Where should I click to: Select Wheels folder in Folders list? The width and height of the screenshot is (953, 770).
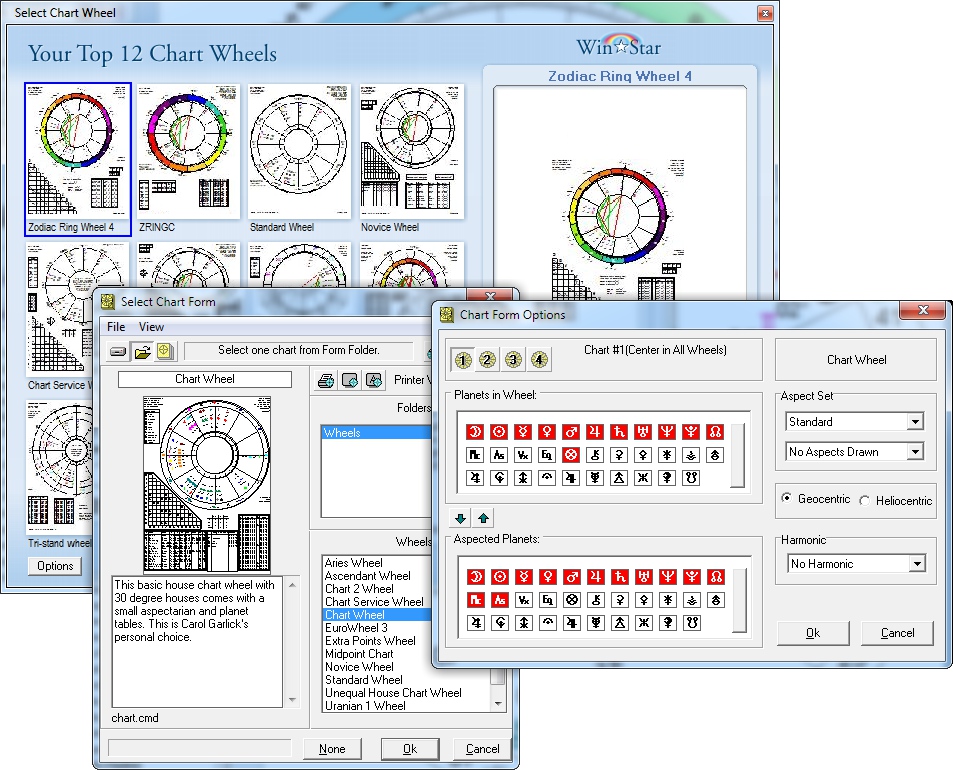(x=376, y=433)
